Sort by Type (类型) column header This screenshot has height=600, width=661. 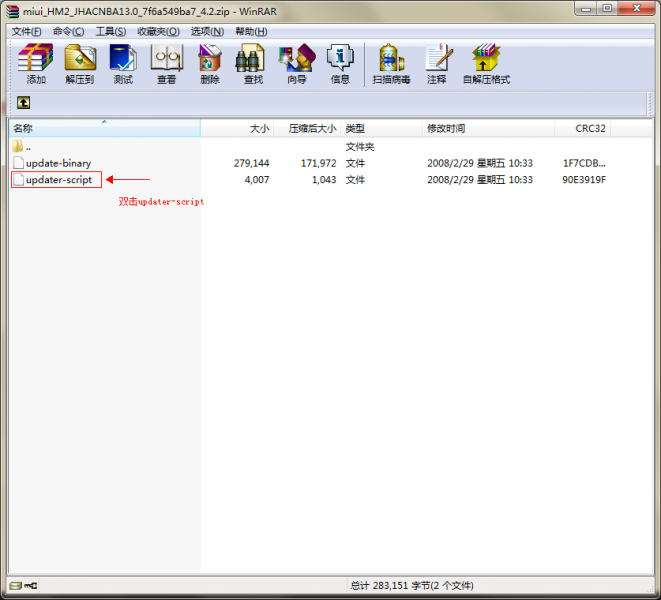pyautogui.click(x=382, y=128)
